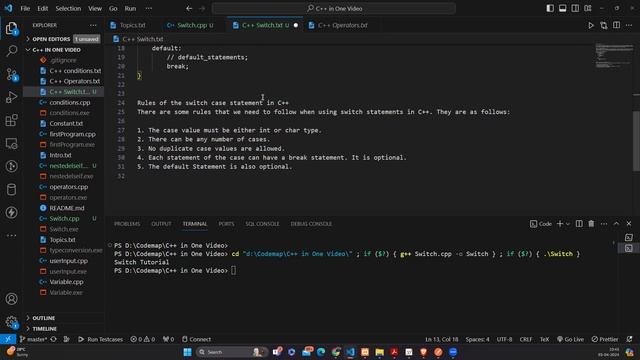Click Go Live in the status bar
The height and width of the screenshot is (360, 640).
pyautogui.click(x=570, y=339)
